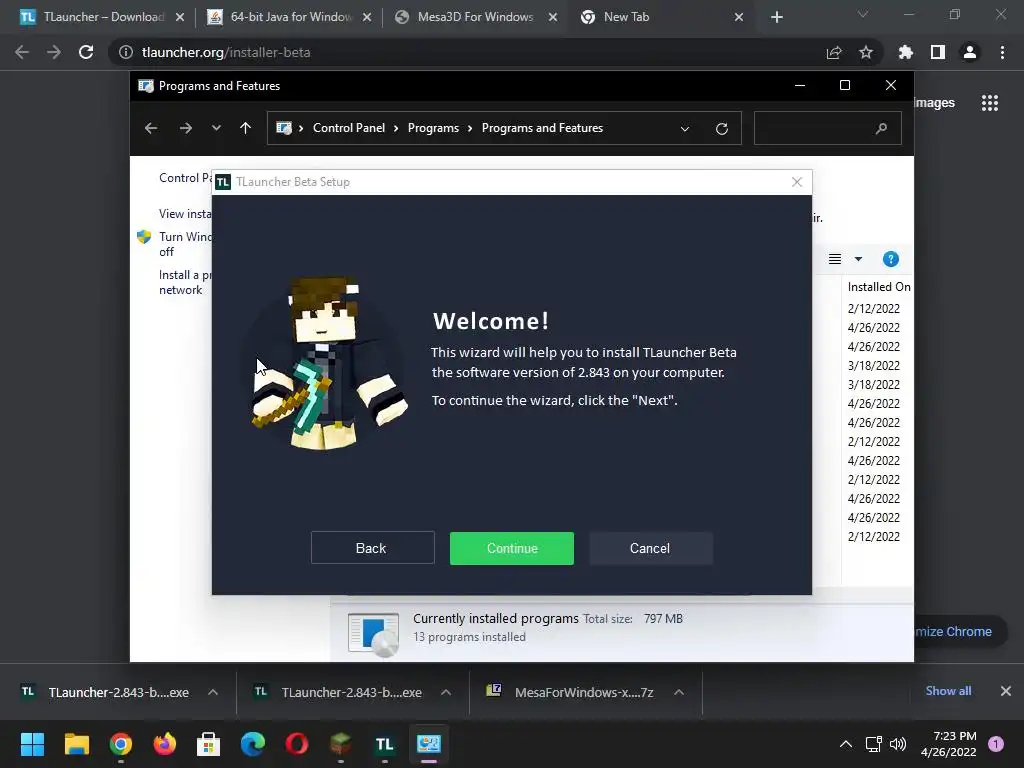Open Microsoft Edge from taskbar
This screenshot has height=768, width=1024.
[x=253, y=744]
